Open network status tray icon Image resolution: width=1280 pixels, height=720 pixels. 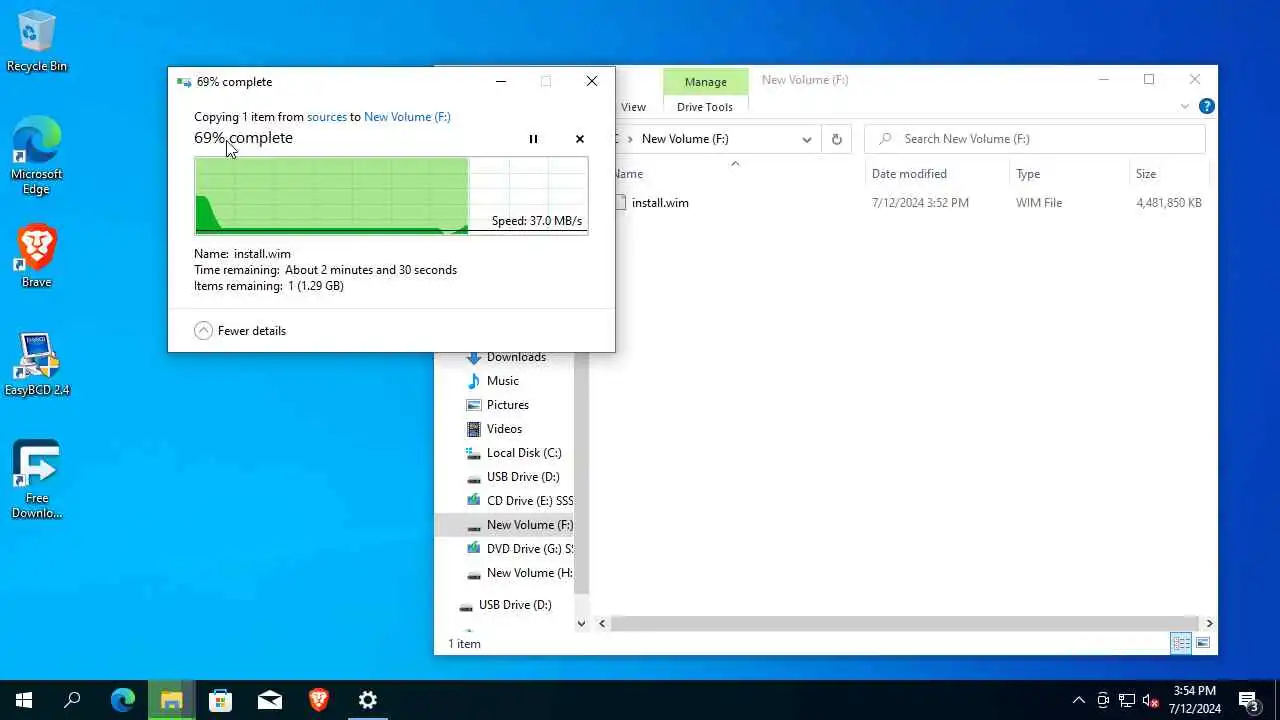[1127, 700]
